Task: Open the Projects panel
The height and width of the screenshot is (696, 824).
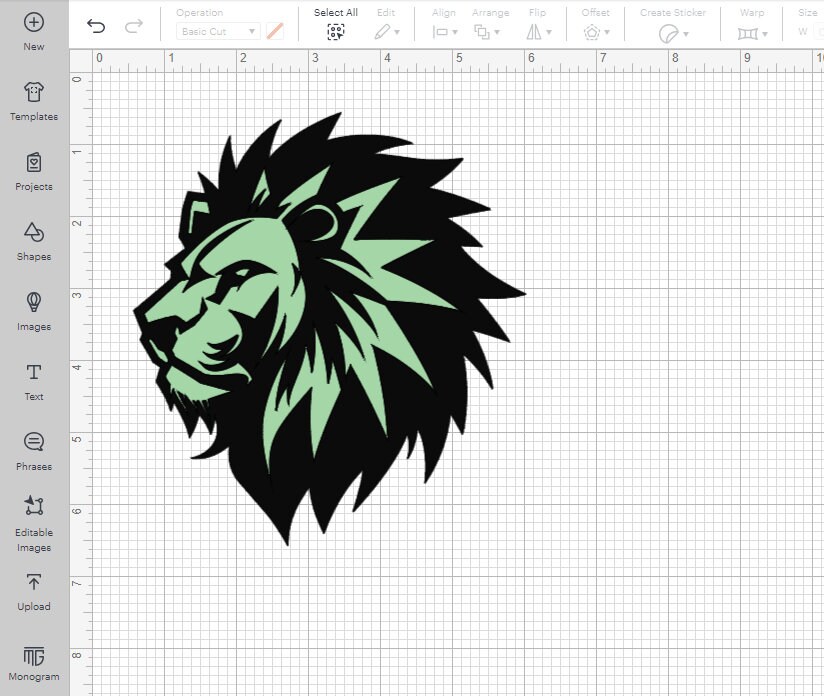Action: (x=34, y=172)
